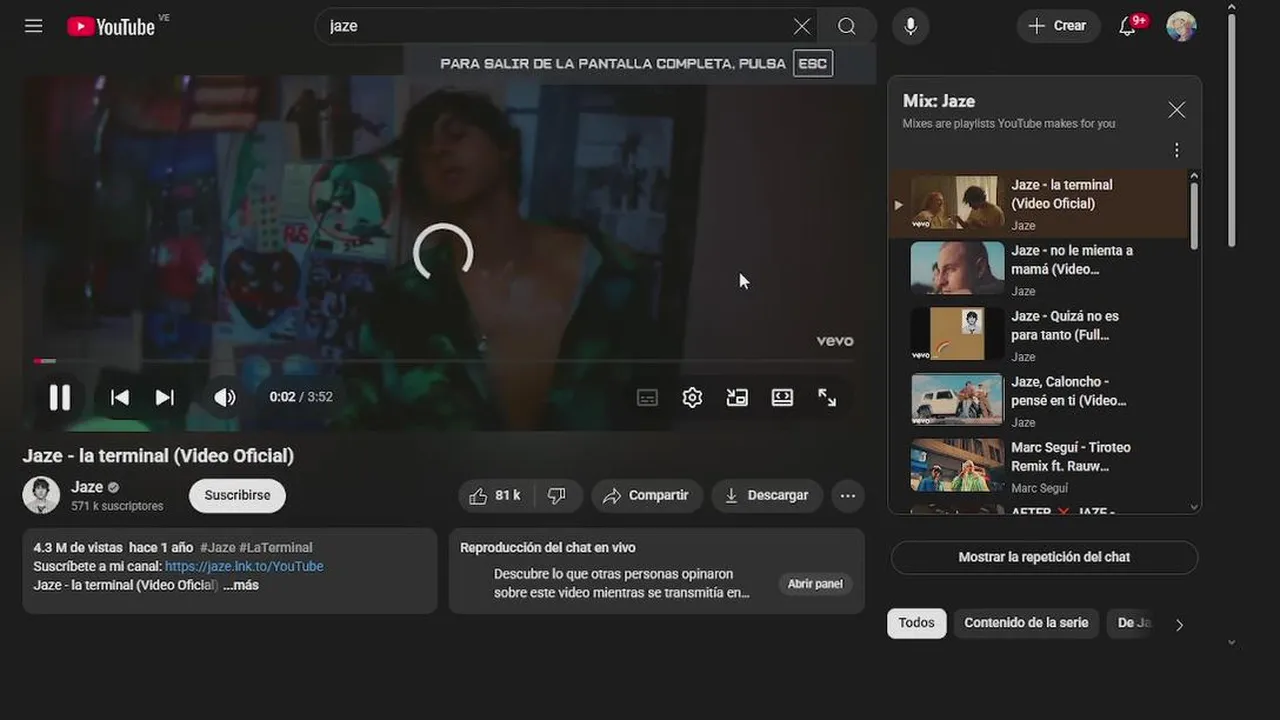Skip to next video

pyautogui.click(x=165, y=397)
